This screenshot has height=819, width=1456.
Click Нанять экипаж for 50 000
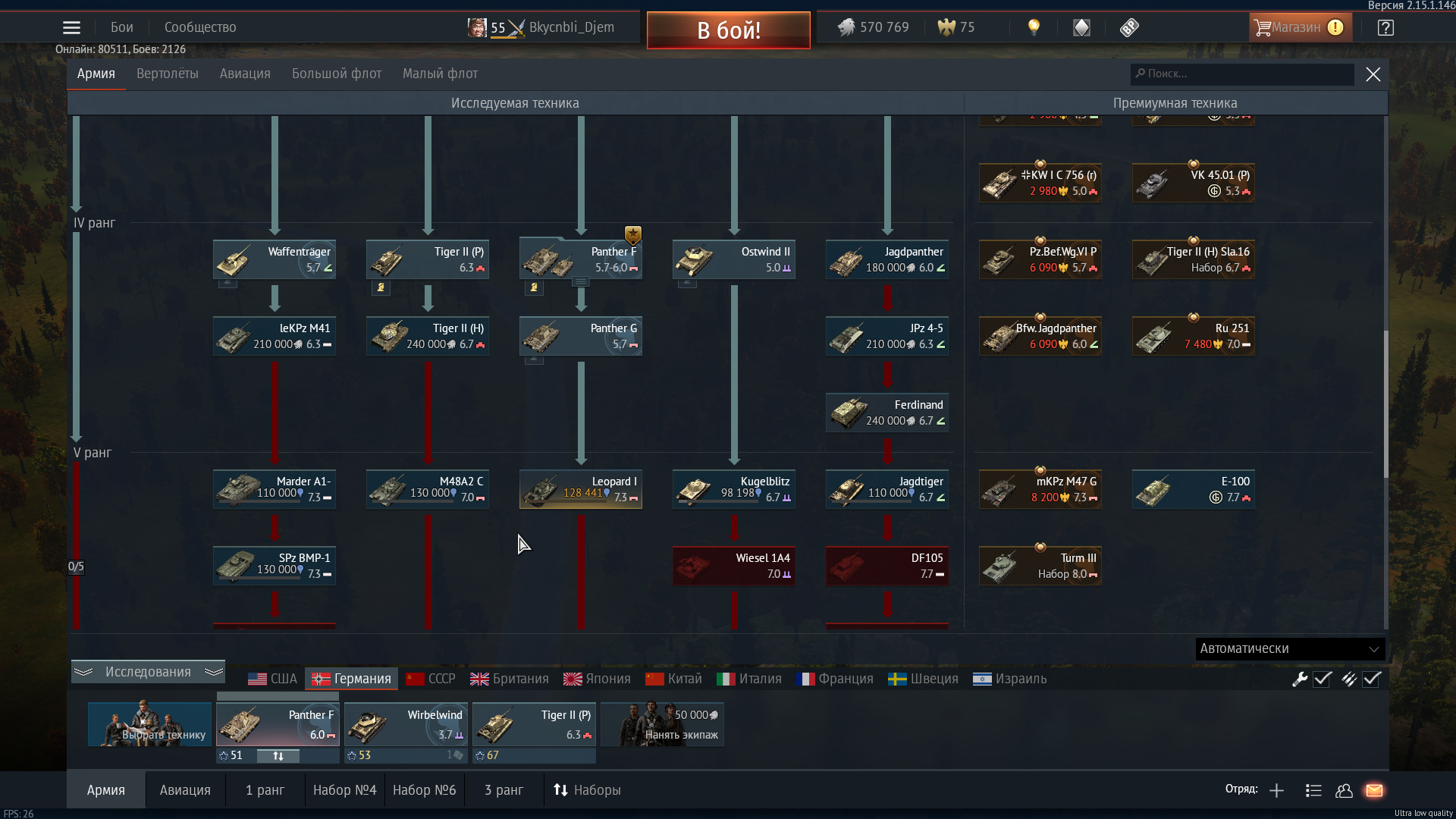point(663,725)
